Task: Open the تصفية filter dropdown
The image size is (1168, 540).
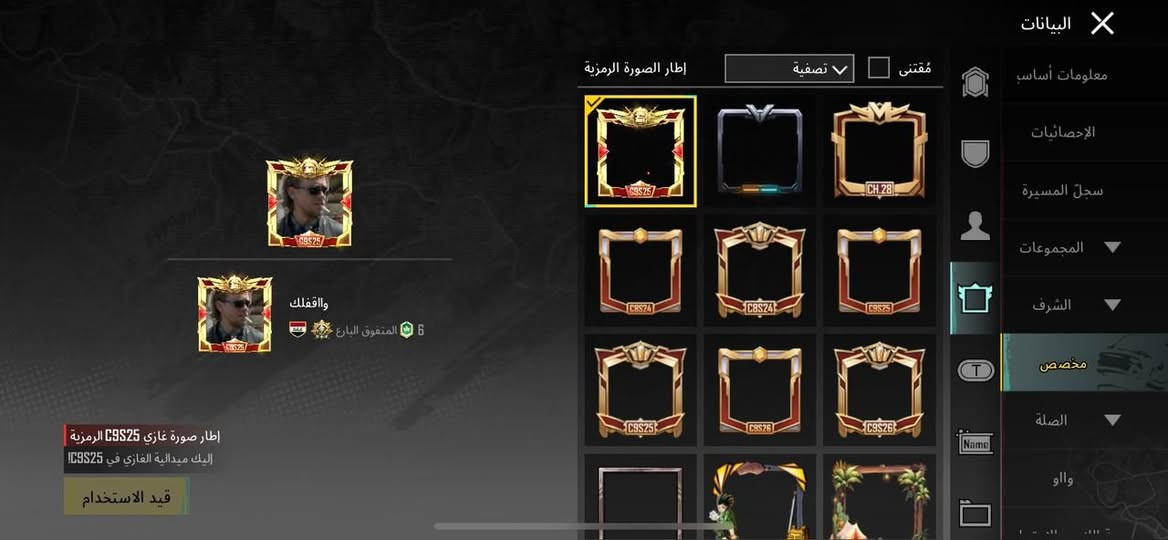Action: click(789, 69)
